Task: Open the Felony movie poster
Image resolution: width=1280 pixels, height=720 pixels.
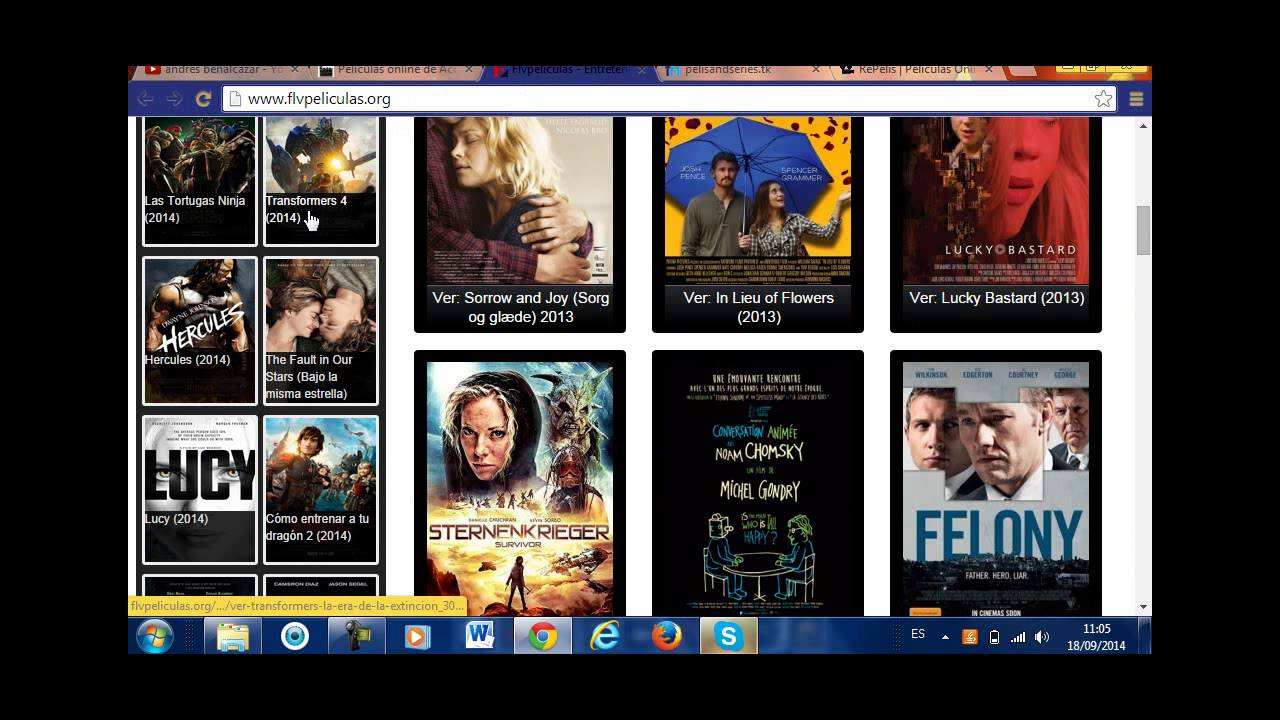Action: [996, 488]
